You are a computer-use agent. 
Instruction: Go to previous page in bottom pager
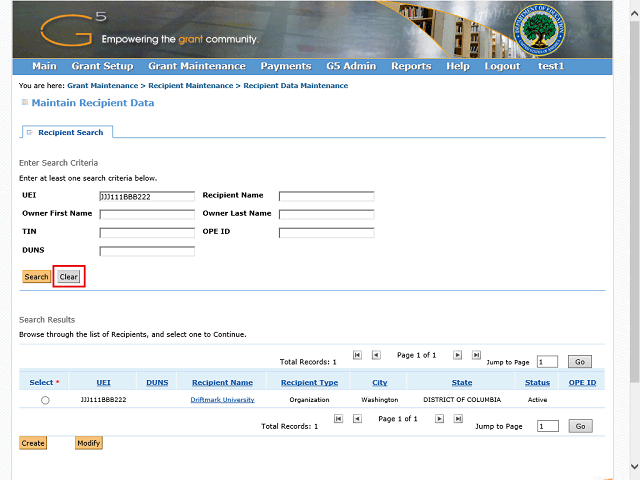click(x=357, y=419)
